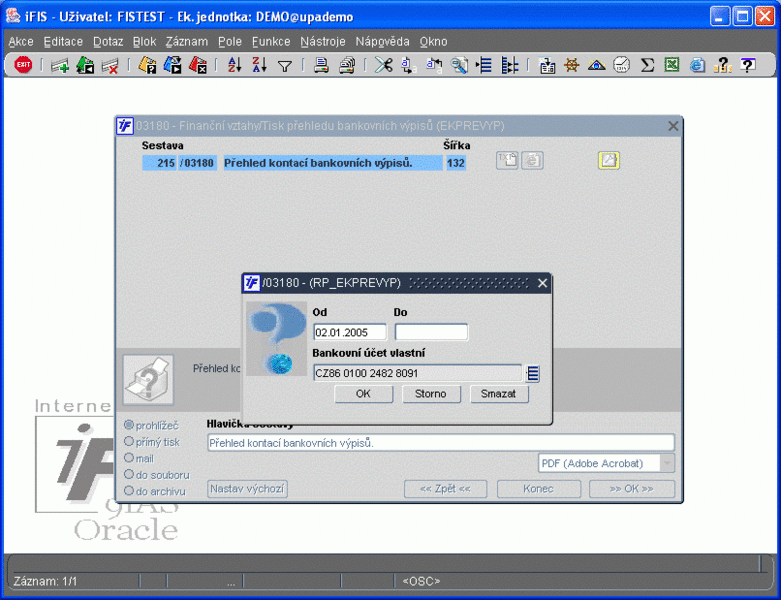
Task: Click the cancel query icon with red folder
Action: pos(198,65)
